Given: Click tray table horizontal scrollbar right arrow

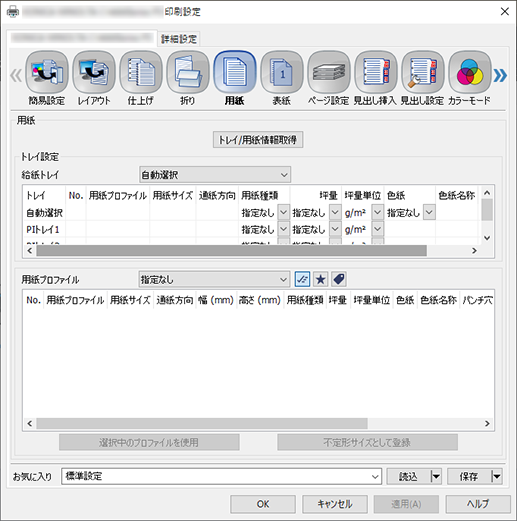Looking at the screenshot, I should click(x=474, y=251).
